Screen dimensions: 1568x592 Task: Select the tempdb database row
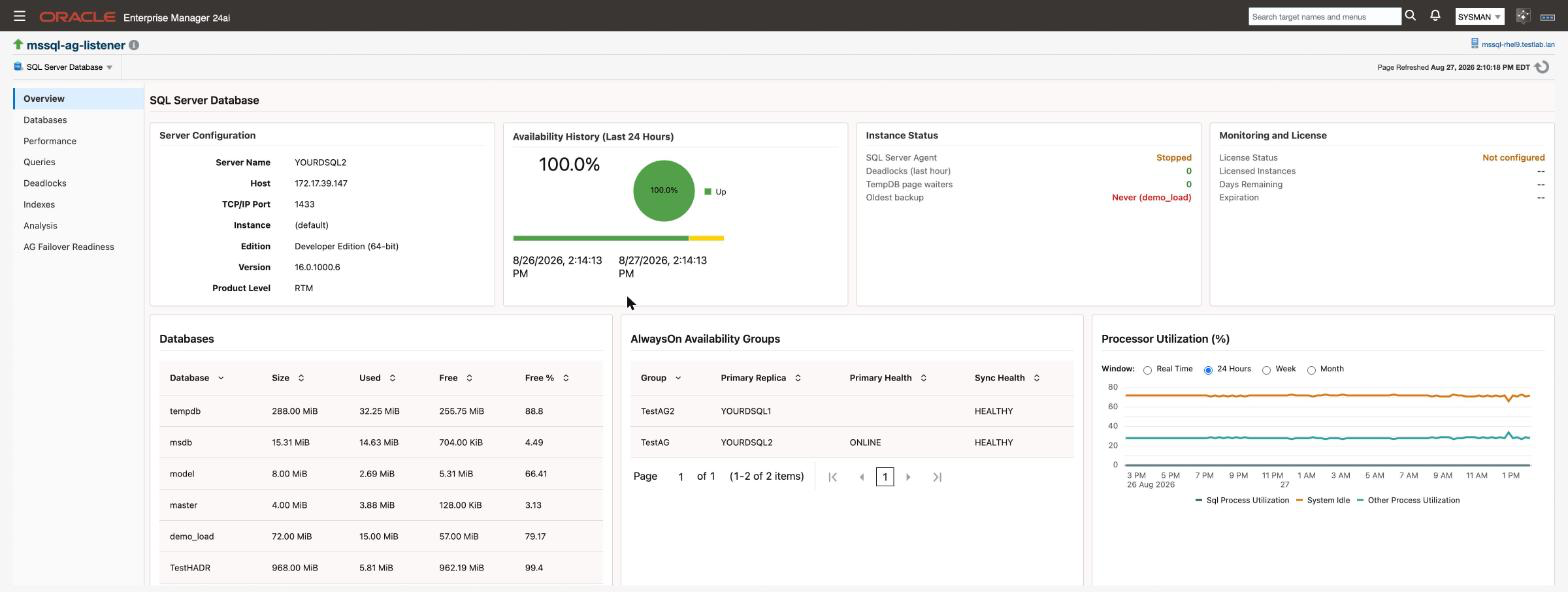(x=381, y=411)
